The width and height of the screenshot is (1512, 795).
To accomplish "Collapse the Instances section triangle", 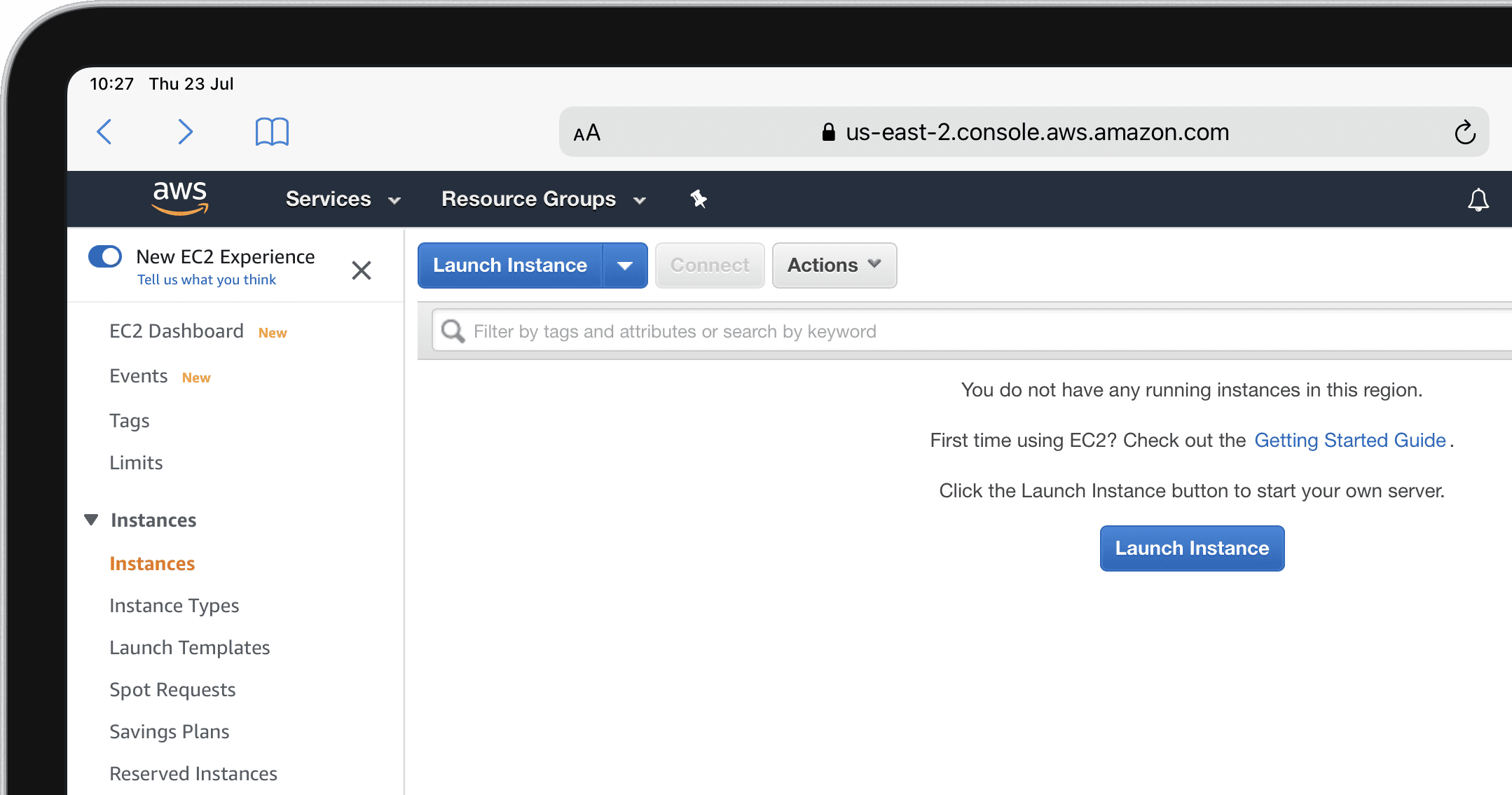I will (91, 520).
